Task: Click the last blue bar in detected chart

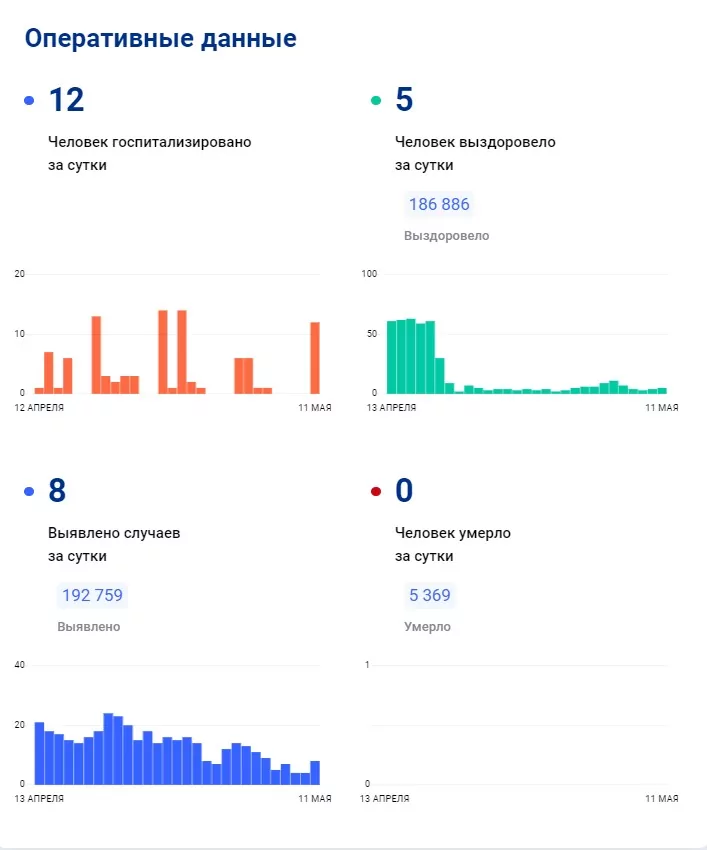Action: tap(315, 773)
